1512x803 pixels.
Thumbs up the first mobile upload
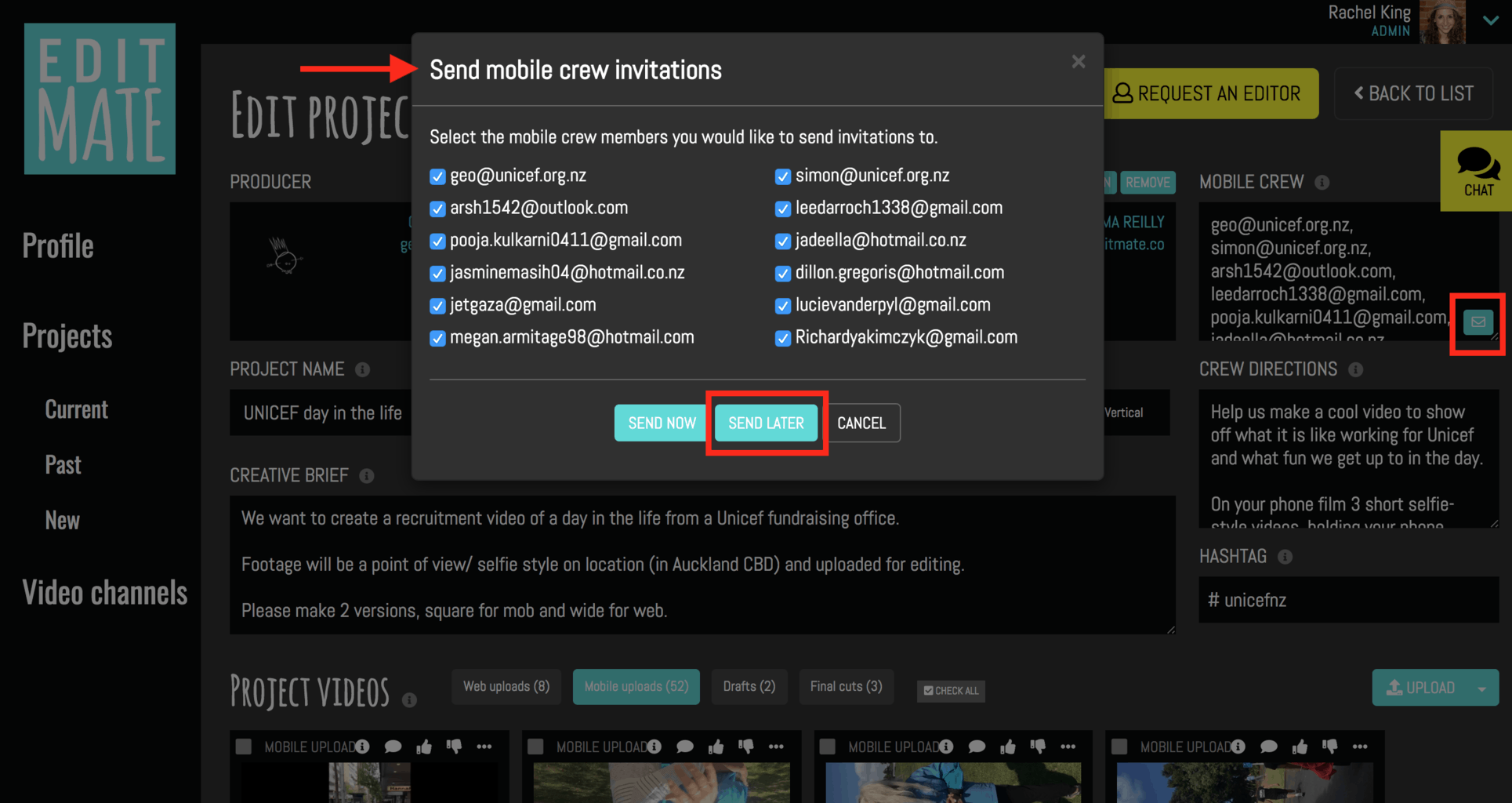(x=424, y=747)
